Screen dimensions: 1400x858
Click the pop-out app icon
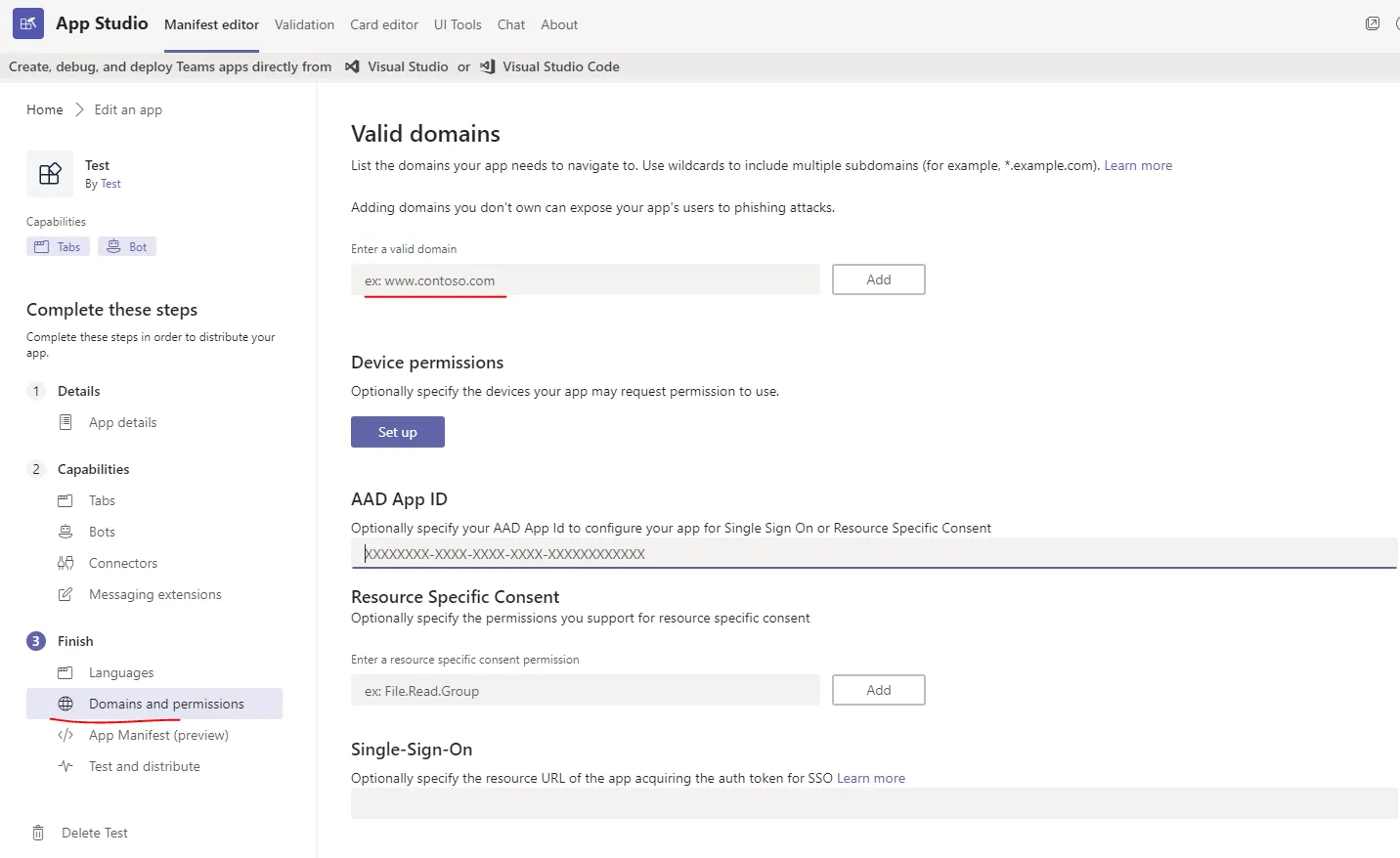tap(1373, 23)
